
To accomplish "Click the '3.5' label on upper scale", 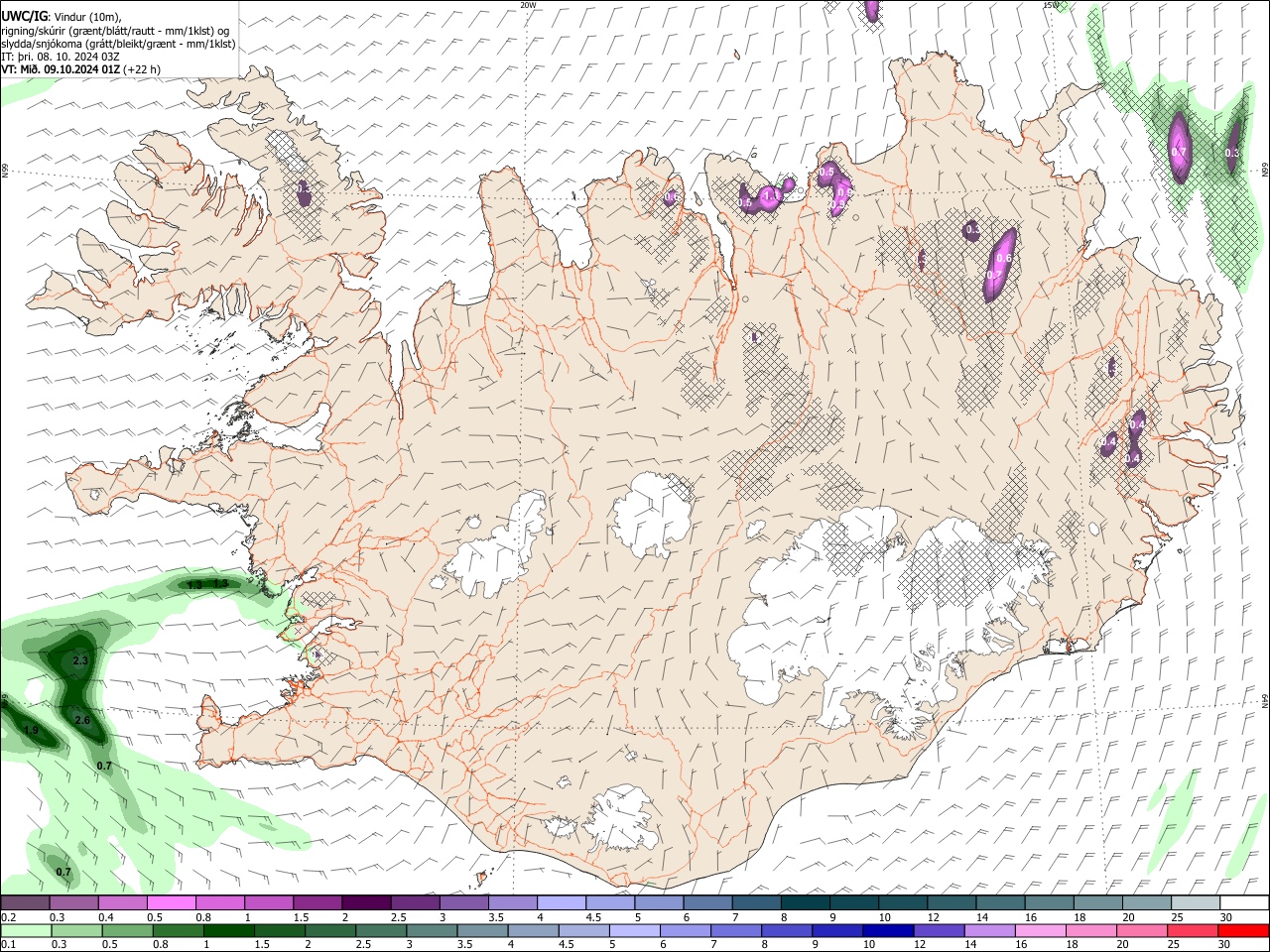I will tap(495, 917).
